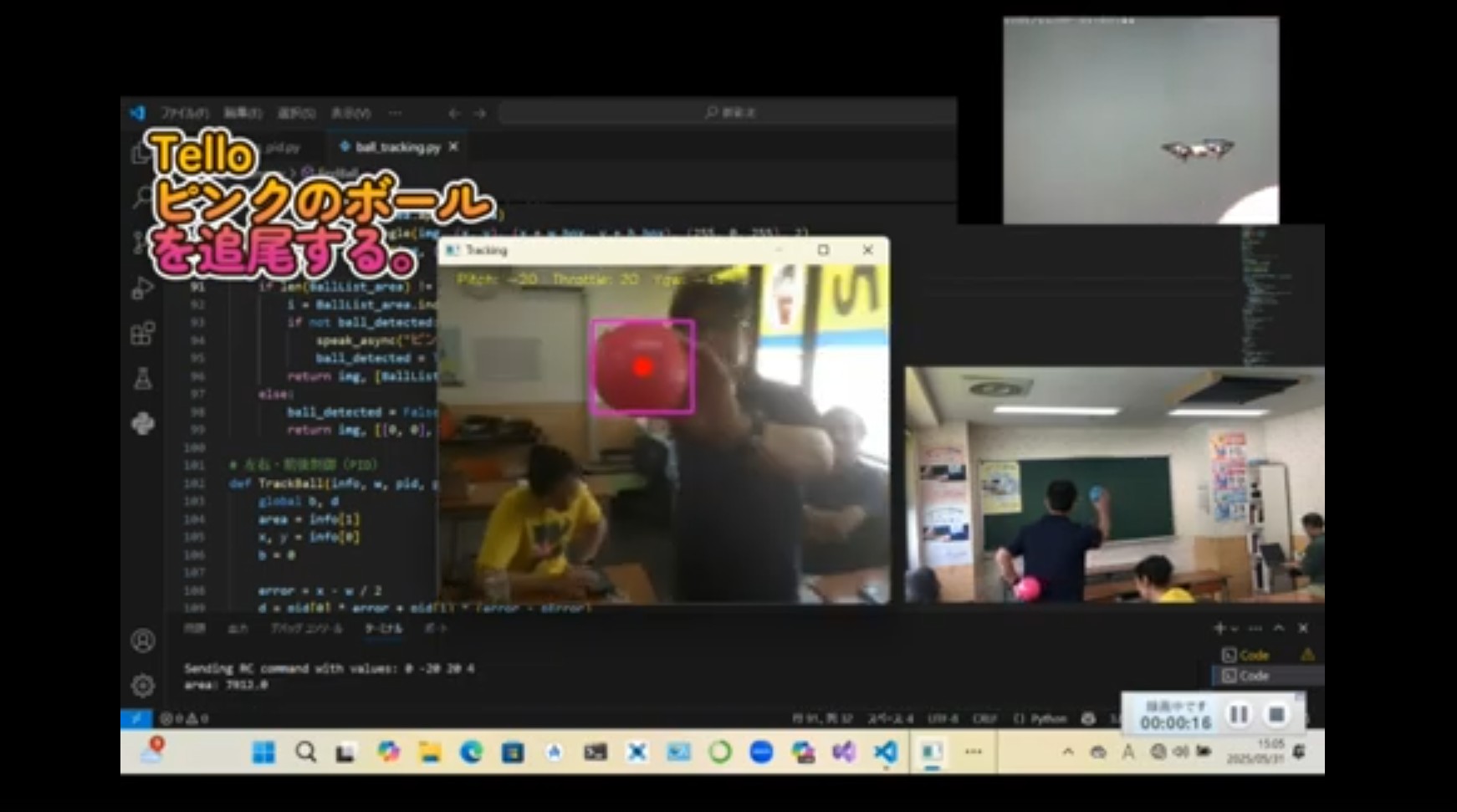This screenshot has height=812, width=1457.
Task: Open the Windows Start menu
Action: (x=263, y=753)
